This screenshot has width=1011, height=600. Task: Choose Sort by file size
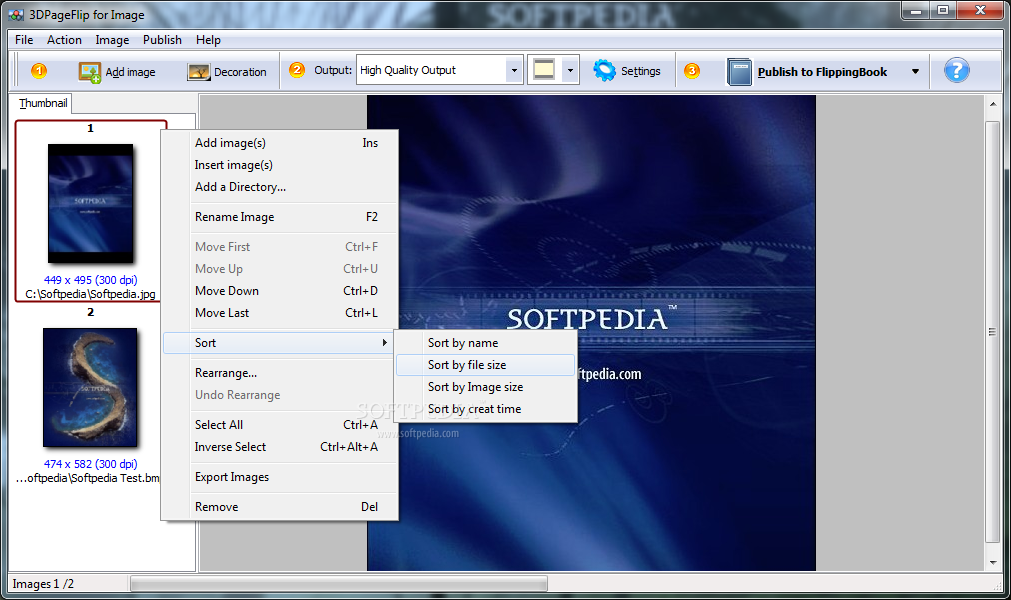pos(486,365)
